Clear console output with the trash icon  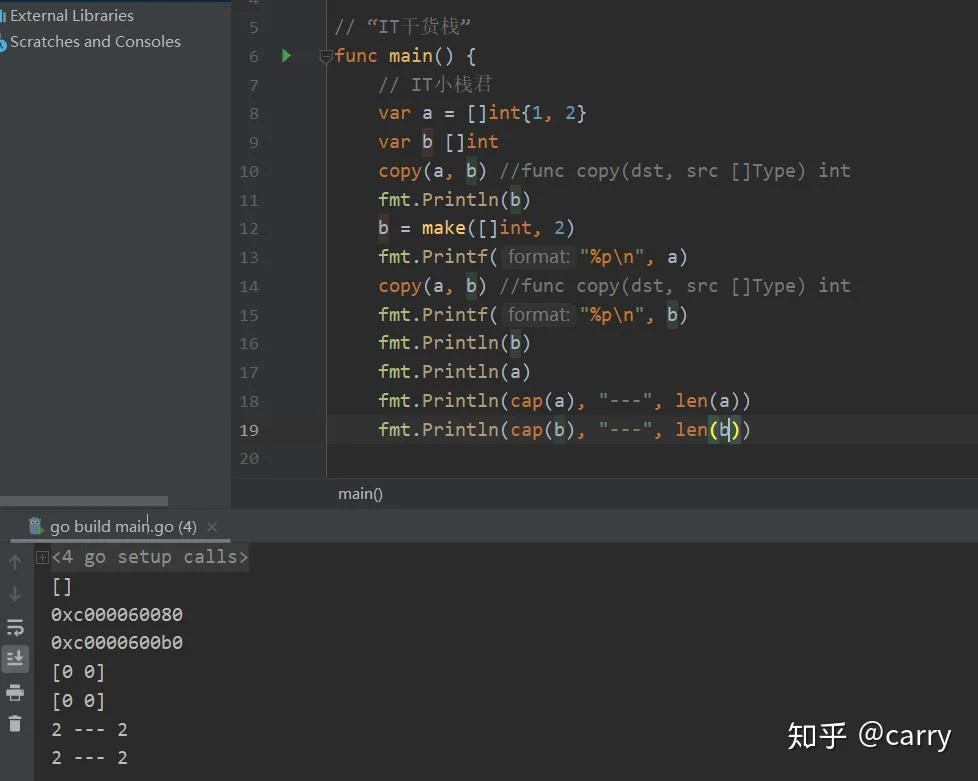click(x=15, y=724)
